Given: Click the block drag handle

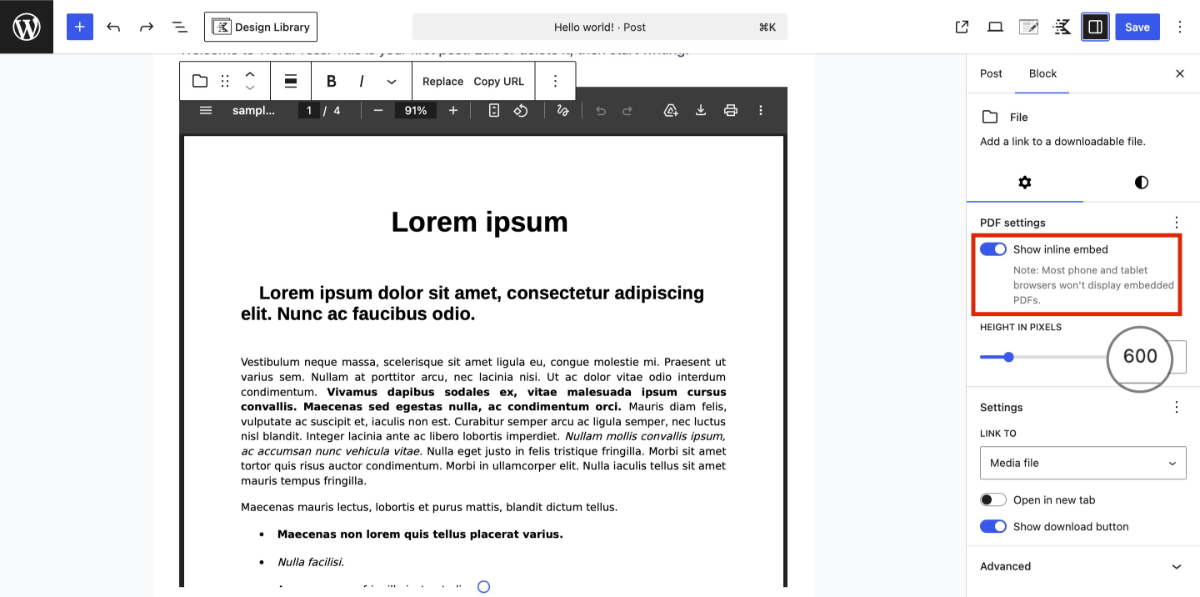Looking at the screenshot, I should click(x=225, y=81).
